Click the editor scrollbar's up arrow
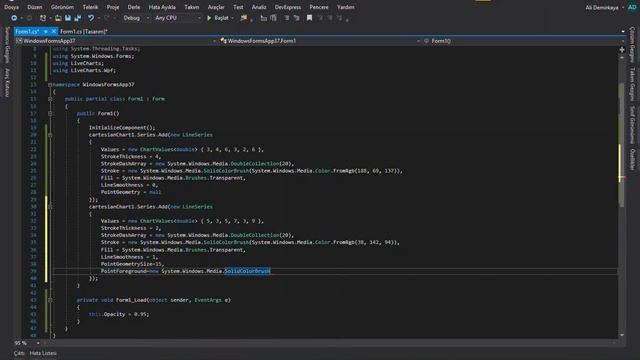Image resolution: width=640 pixels, height=360 pixels. [622, 58]
